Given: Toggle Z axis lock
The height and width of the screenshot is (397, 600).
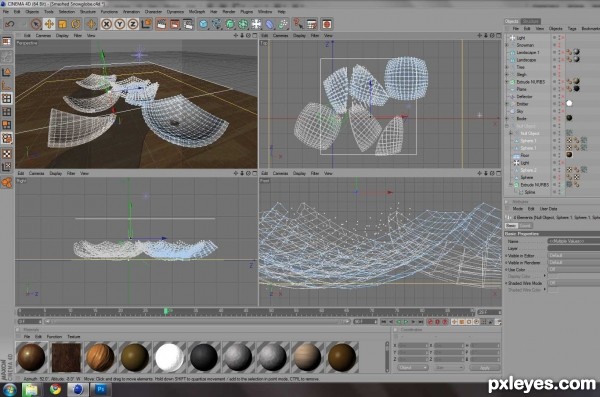Looking at the screenshot, I should (133, 24).
